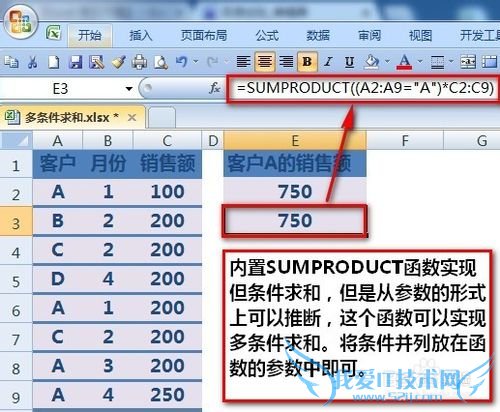The image size is (500, 412).
Task: Open the 数据 ribbon tab
Action: tap(318, 35)
